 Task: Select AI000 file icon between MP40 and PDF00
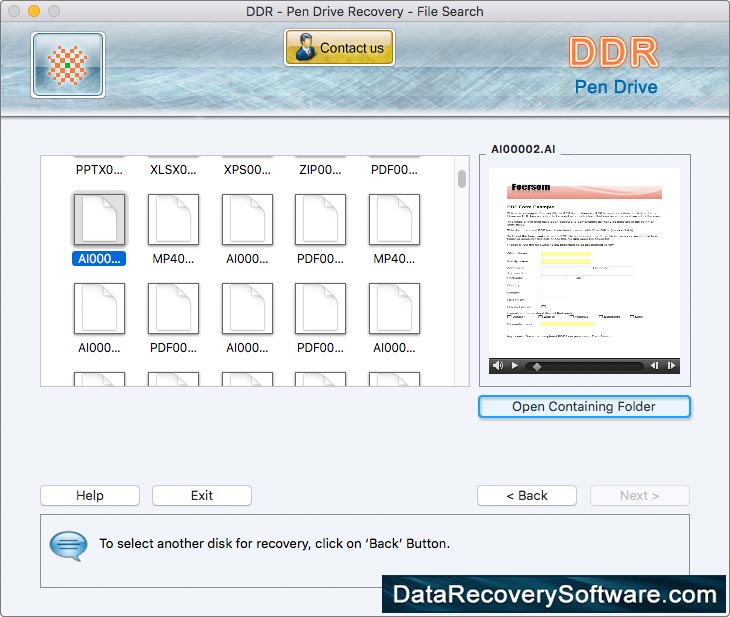coord(247,219)
